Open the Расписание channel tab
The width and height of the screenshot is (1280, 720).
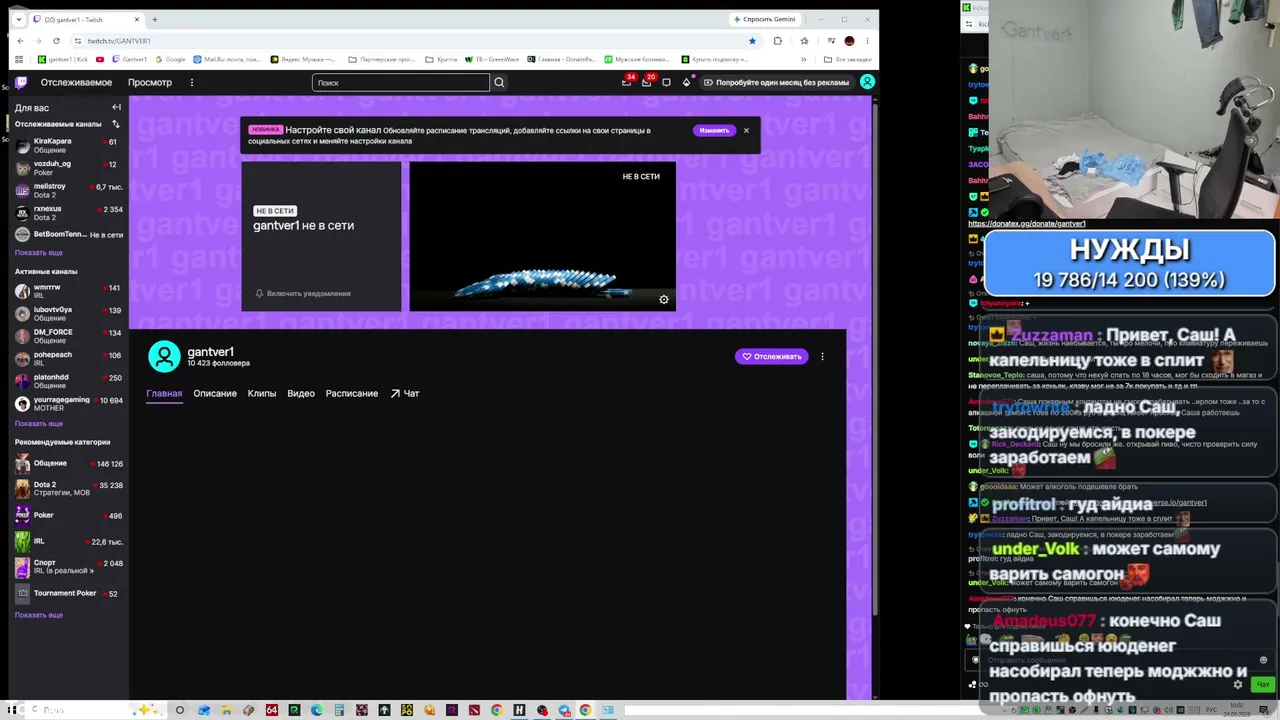point(352,393)
